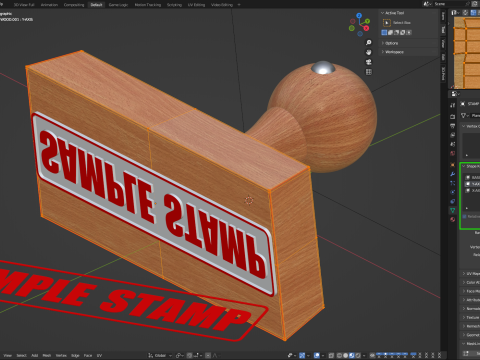Select material preview viewport shading

[352, 355]
